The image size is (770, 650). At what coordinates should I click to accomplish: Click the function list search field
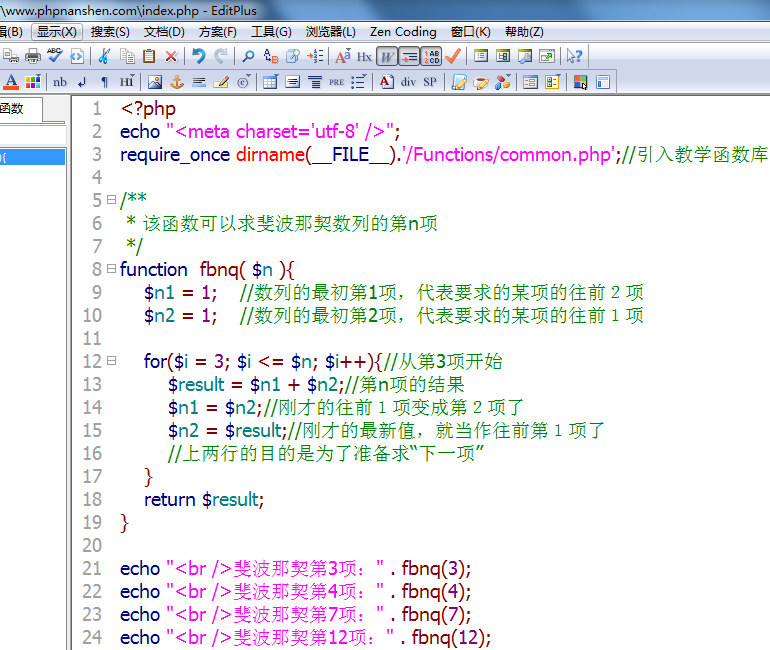33,135
